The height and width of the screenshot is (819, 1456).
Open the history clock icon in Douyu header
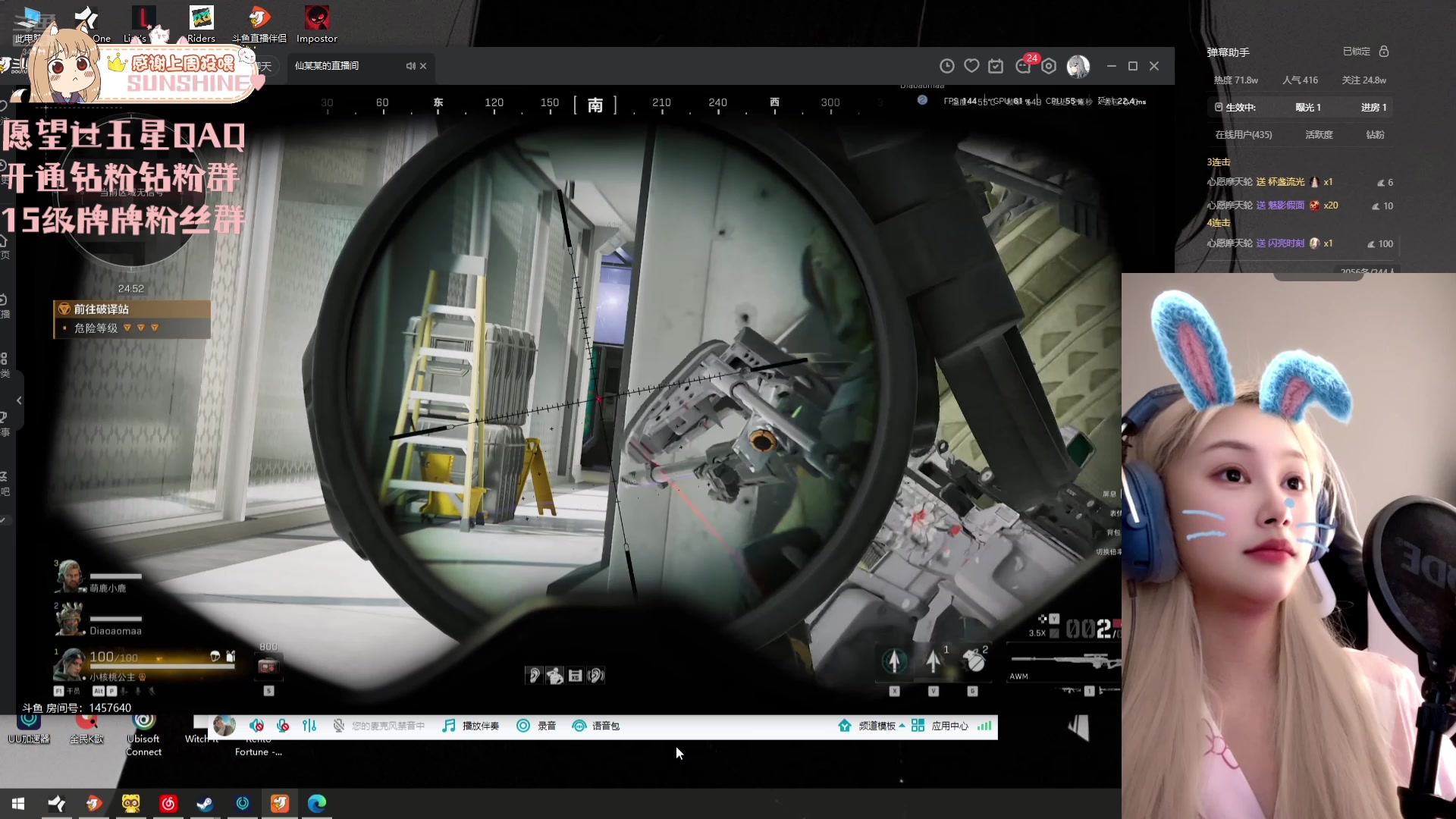coord(946,66)
